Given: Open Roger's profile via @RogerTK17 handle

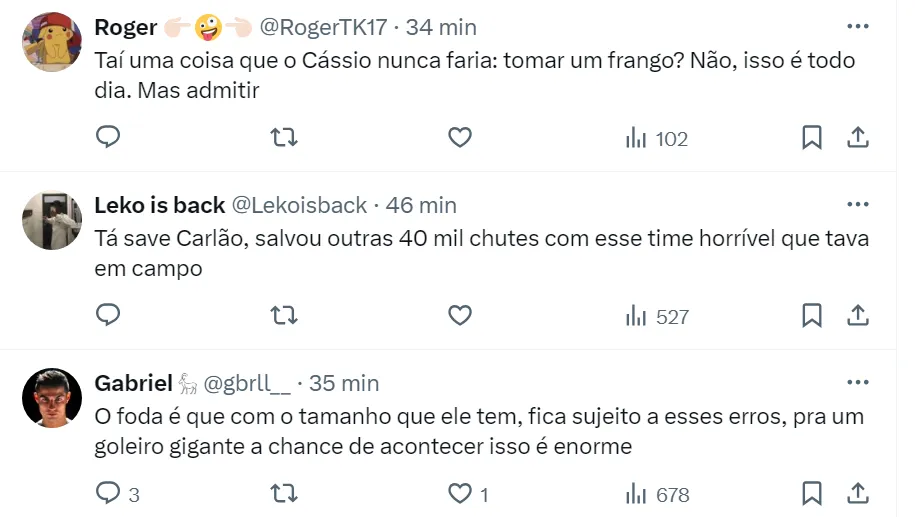Looking at the screenshot, I should tap(324, 27).
